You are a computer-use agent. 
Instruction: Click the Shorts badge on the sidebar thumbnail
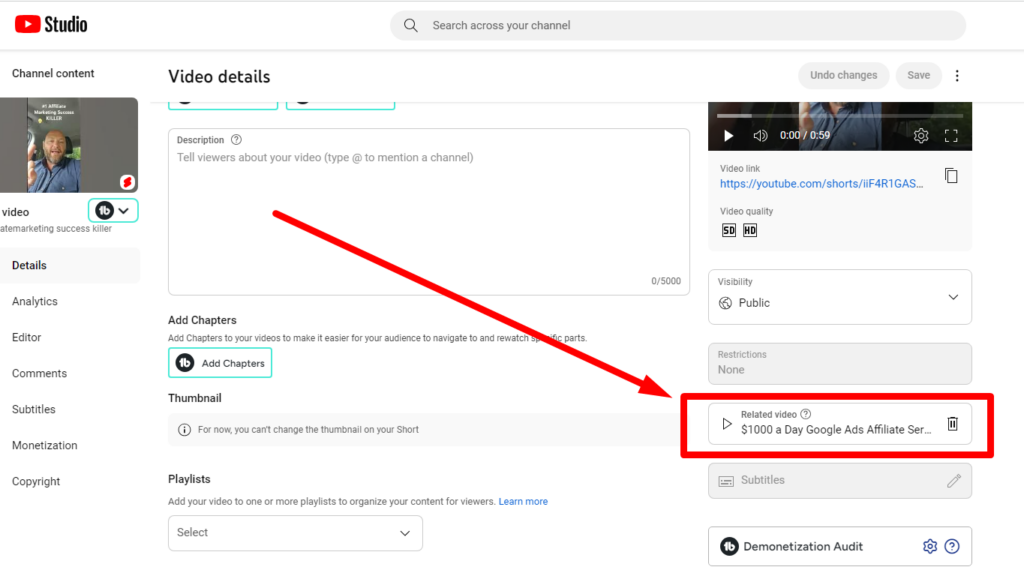tap(127, 182)
